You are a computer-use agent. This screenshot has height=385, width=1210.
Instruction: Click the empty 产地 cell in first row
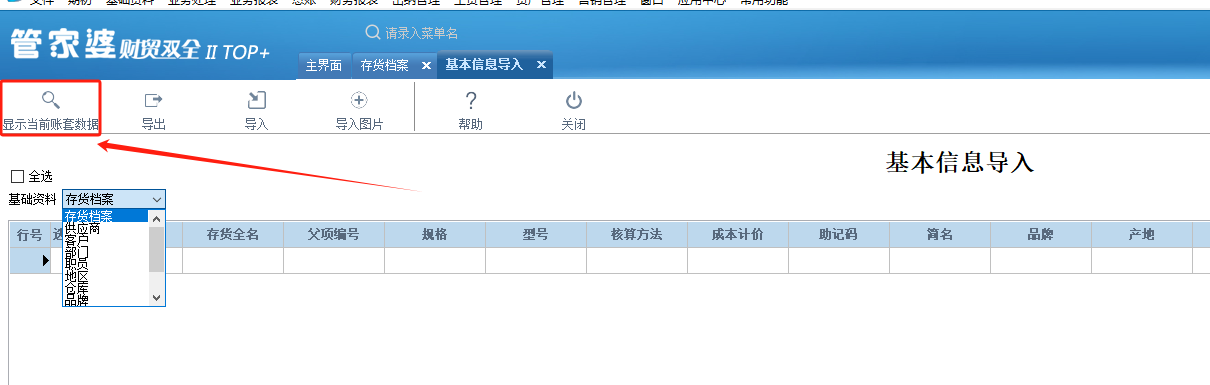pos(1142,260)
